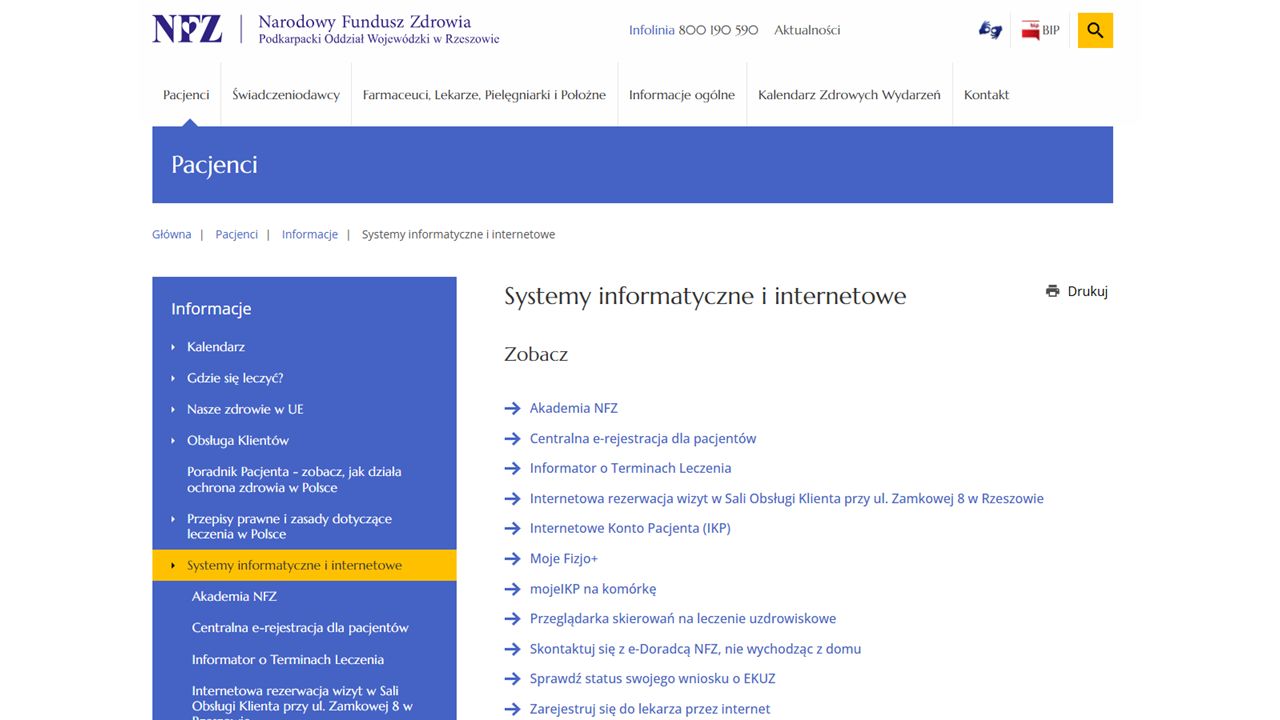
Task: Select Centralna e-rejestracja dla pacjentów in sidebar
Action: tap(300, 628)
